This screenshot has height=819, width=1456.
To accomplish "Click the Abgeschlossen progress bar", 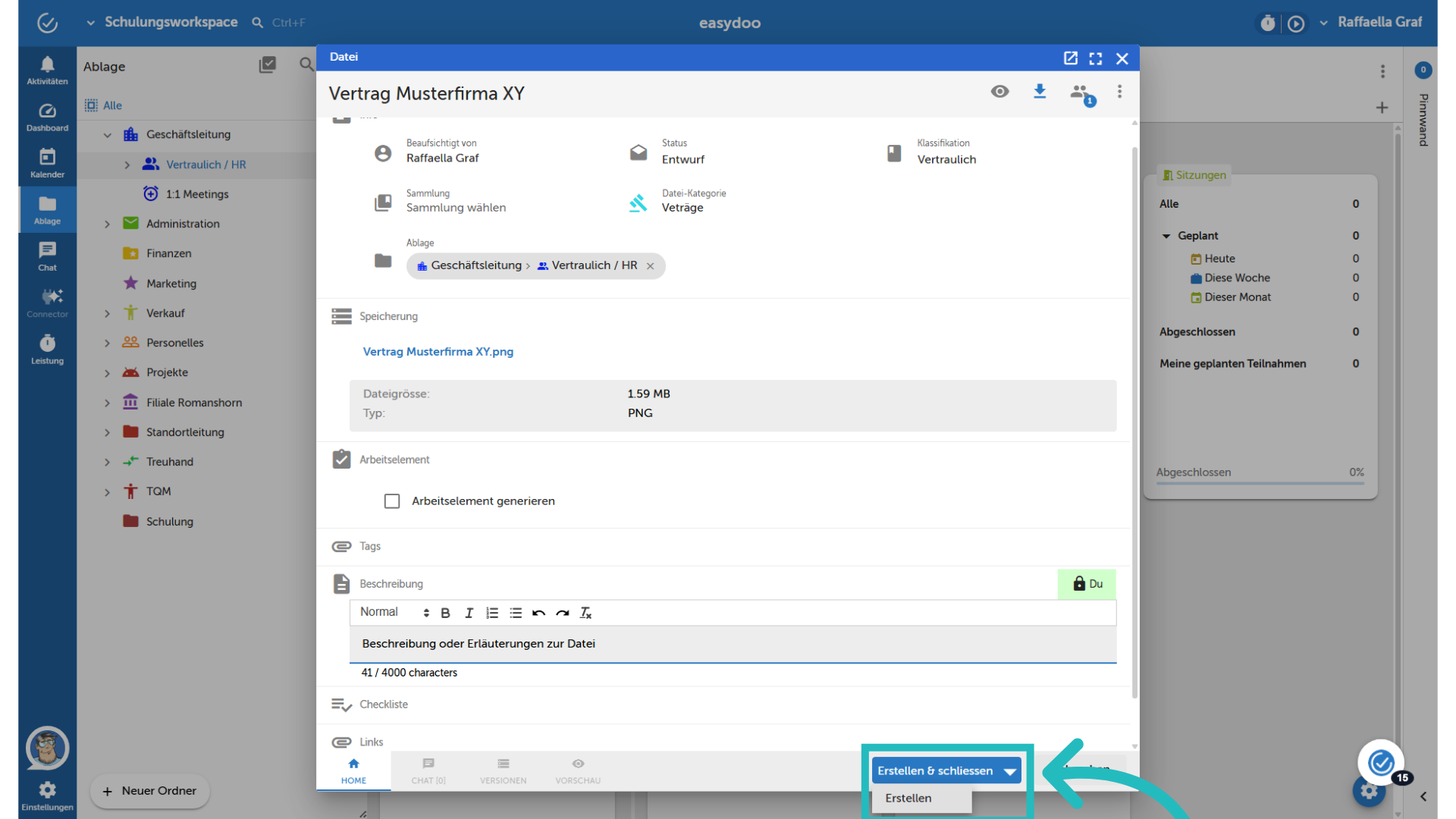I will (1260, 482).
